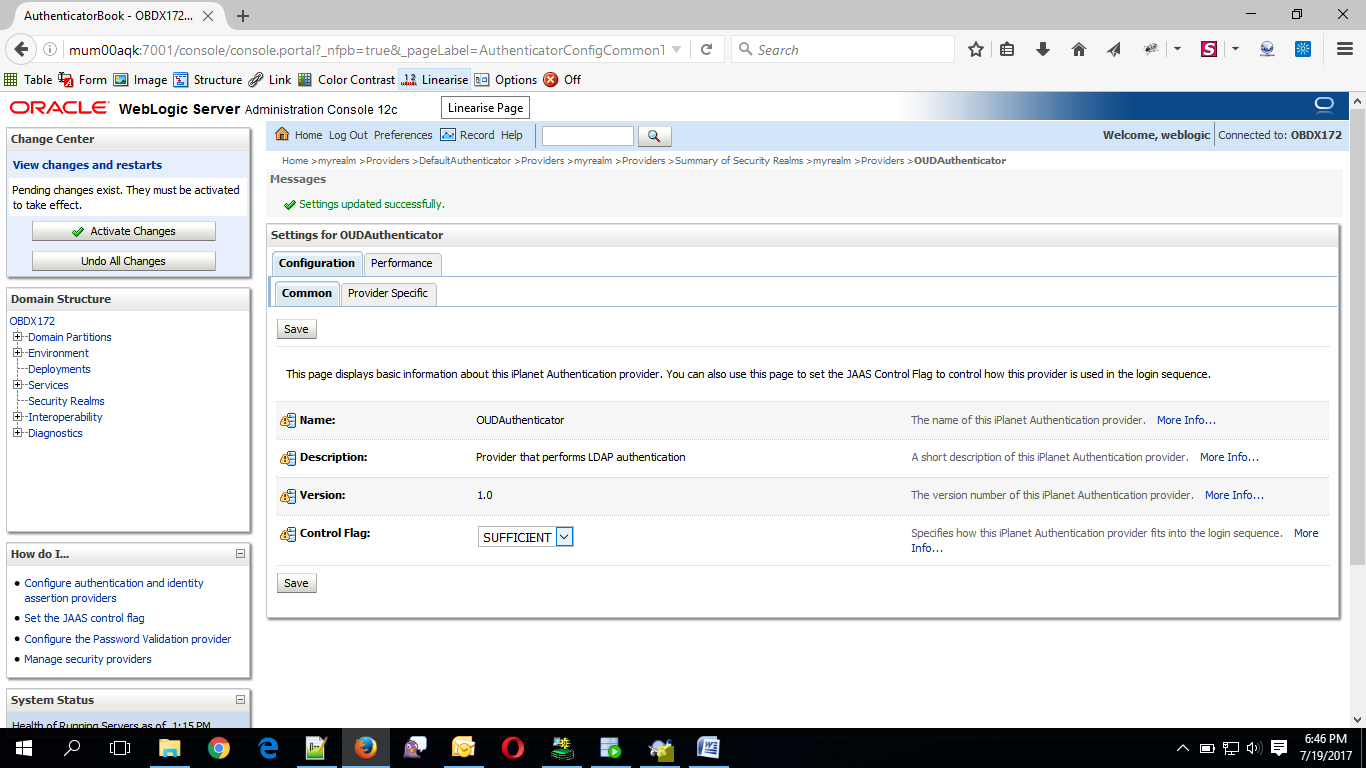Open Manage security providers help link
This screenshot has width=1366, height=768.
pyautogui.click(x=88, y=659)
